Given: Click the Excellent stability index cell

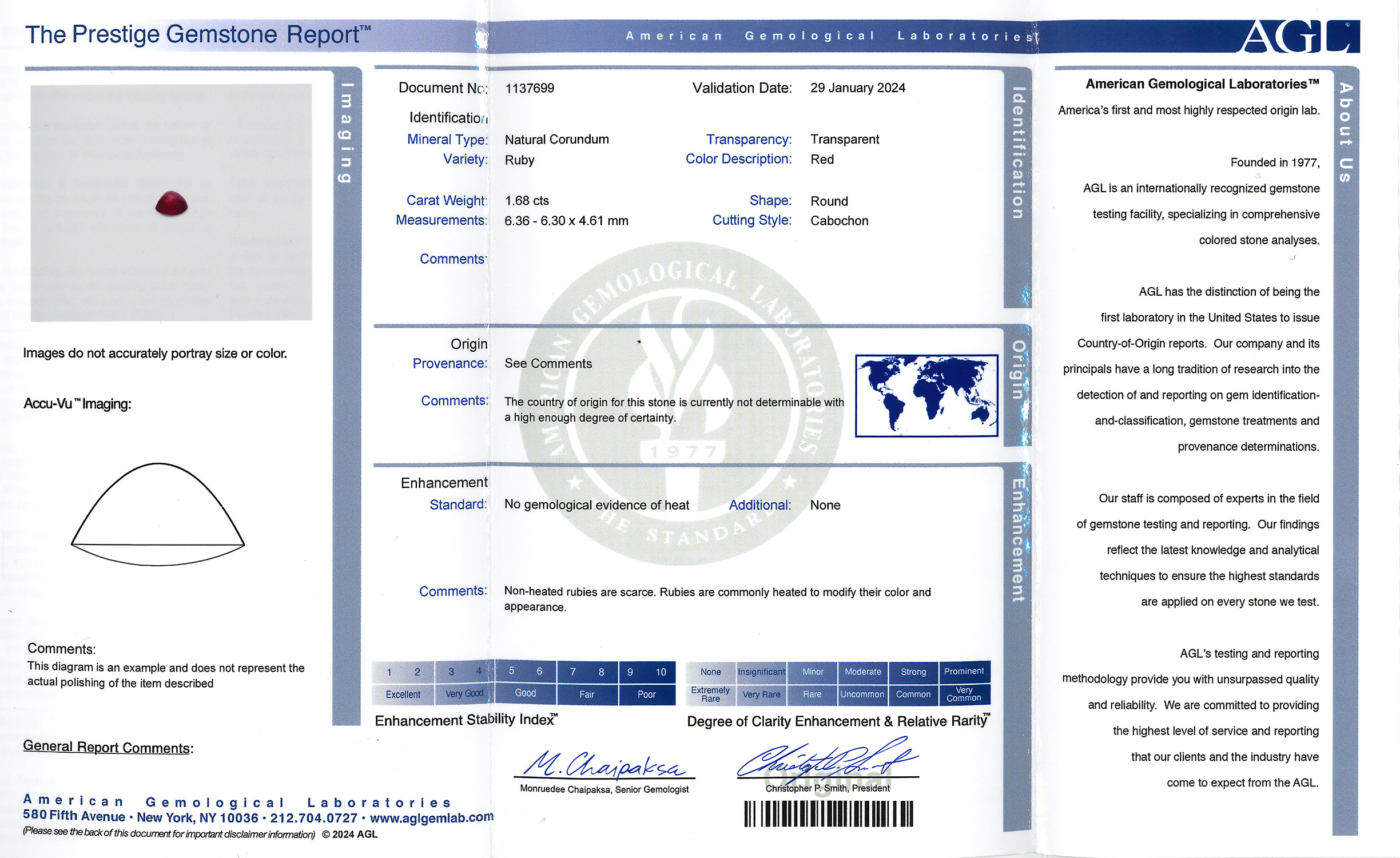Looking at the screenshot, I should (403, 694).
